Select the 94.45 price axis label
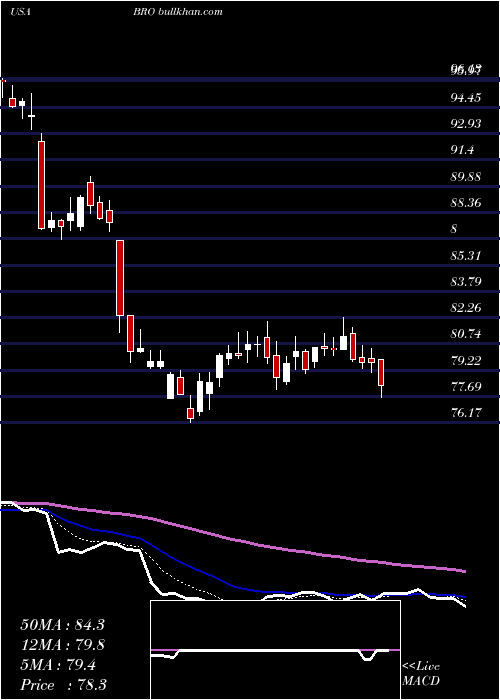Screen dimensions: 500x700 pyautogui.click(x=466, y=97)
